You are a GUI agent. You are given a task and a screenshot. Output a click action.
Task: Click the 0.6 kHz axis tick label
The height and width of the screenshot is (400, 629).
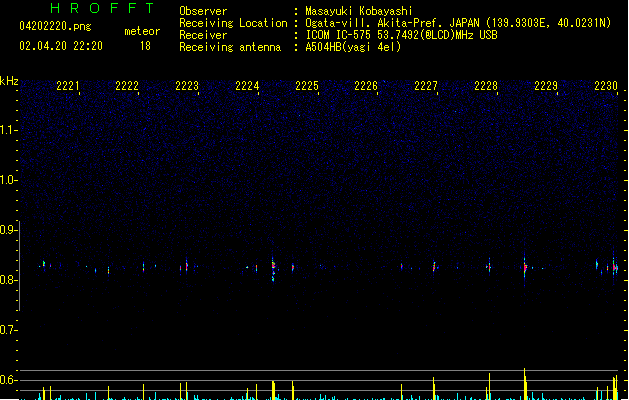[x=8, y=380]
